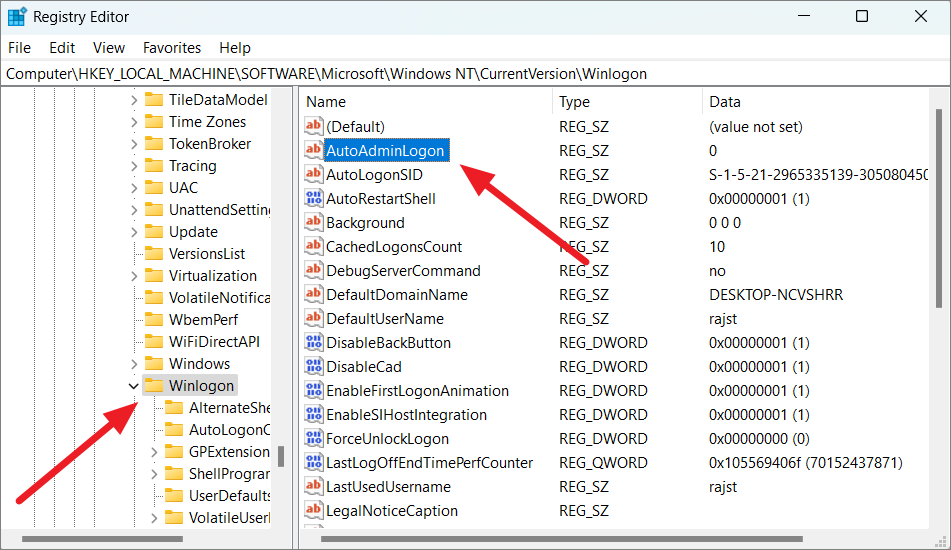Click the Time Zones folder icon
This screenshot has height=550, width=951.
pos(154,121)
